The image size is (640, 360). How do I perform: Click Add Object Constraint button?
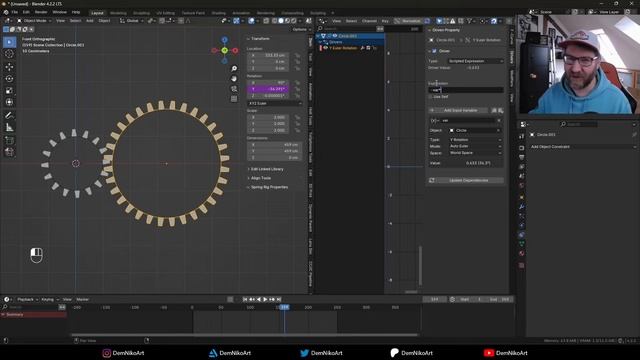click(x=582, y=147)
